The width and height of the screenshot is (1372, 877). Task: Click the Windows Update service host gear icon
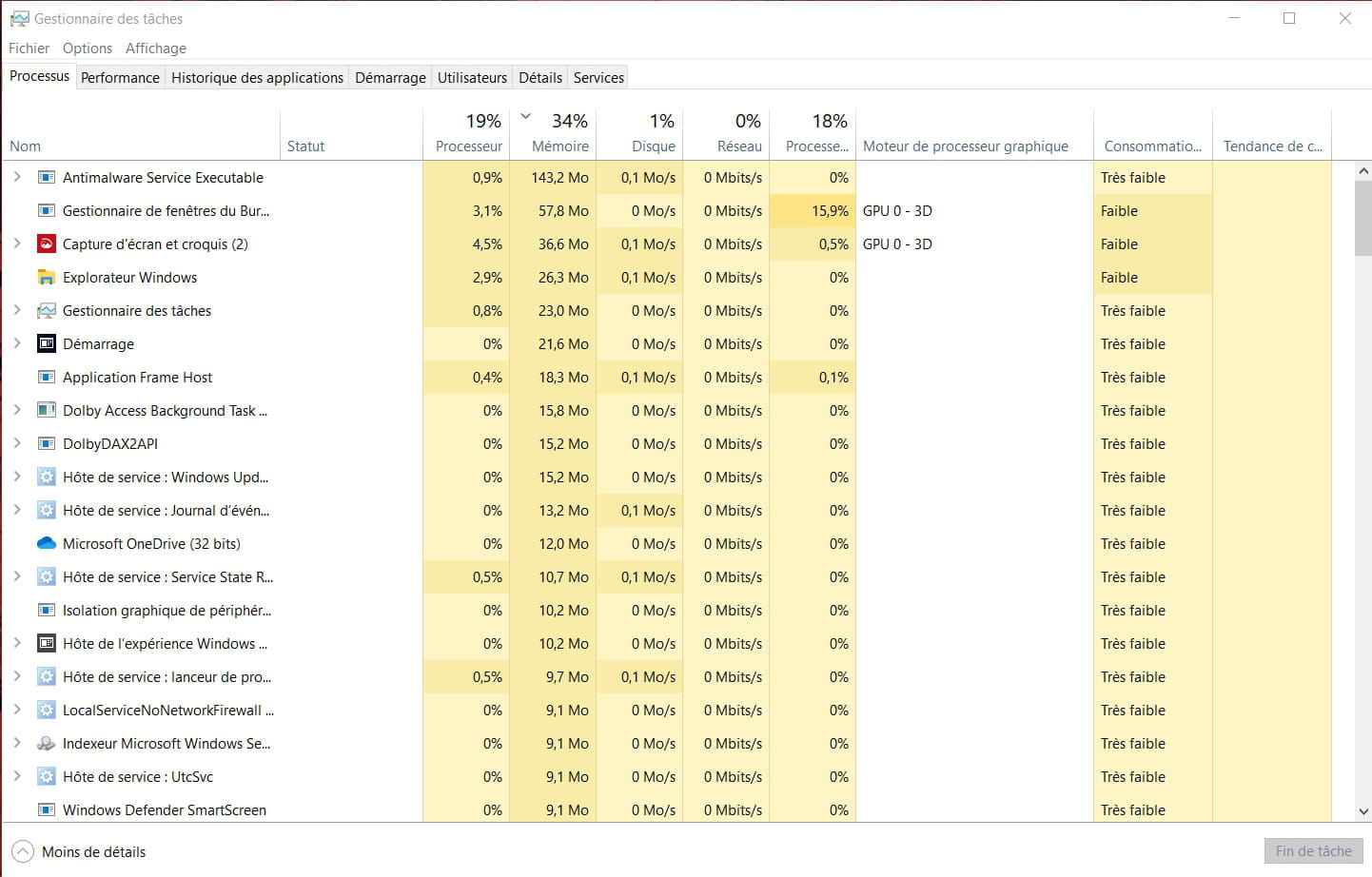[46, 477]
